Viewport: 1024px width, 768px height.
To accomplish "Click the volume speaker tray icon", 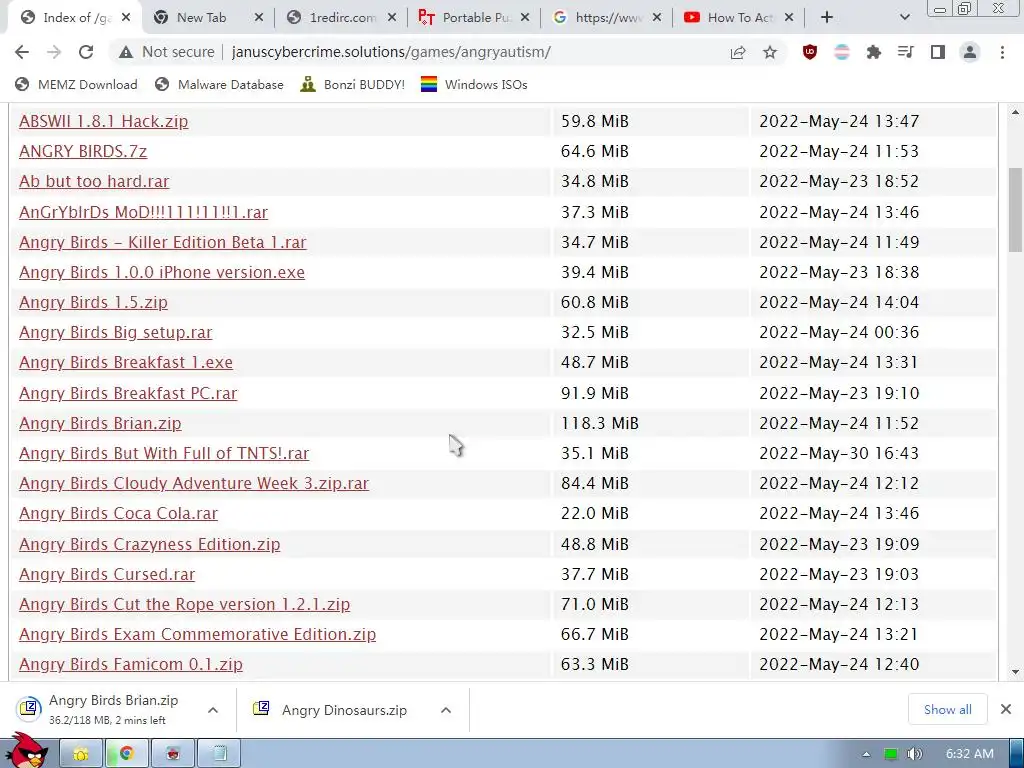I will [x=914, y=754].
